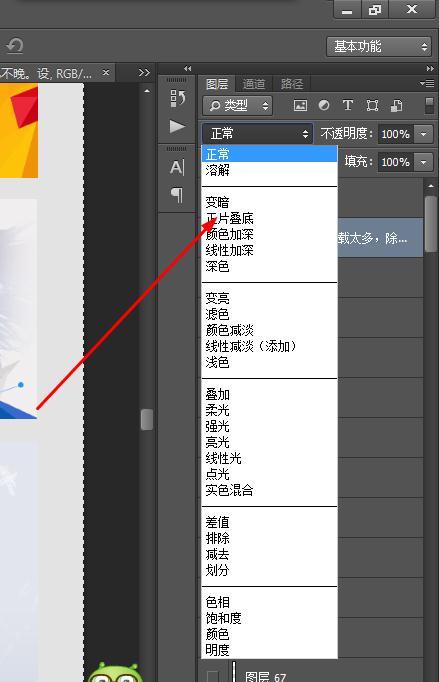Collapse the dock with left double arrows

tap(188, 68)
